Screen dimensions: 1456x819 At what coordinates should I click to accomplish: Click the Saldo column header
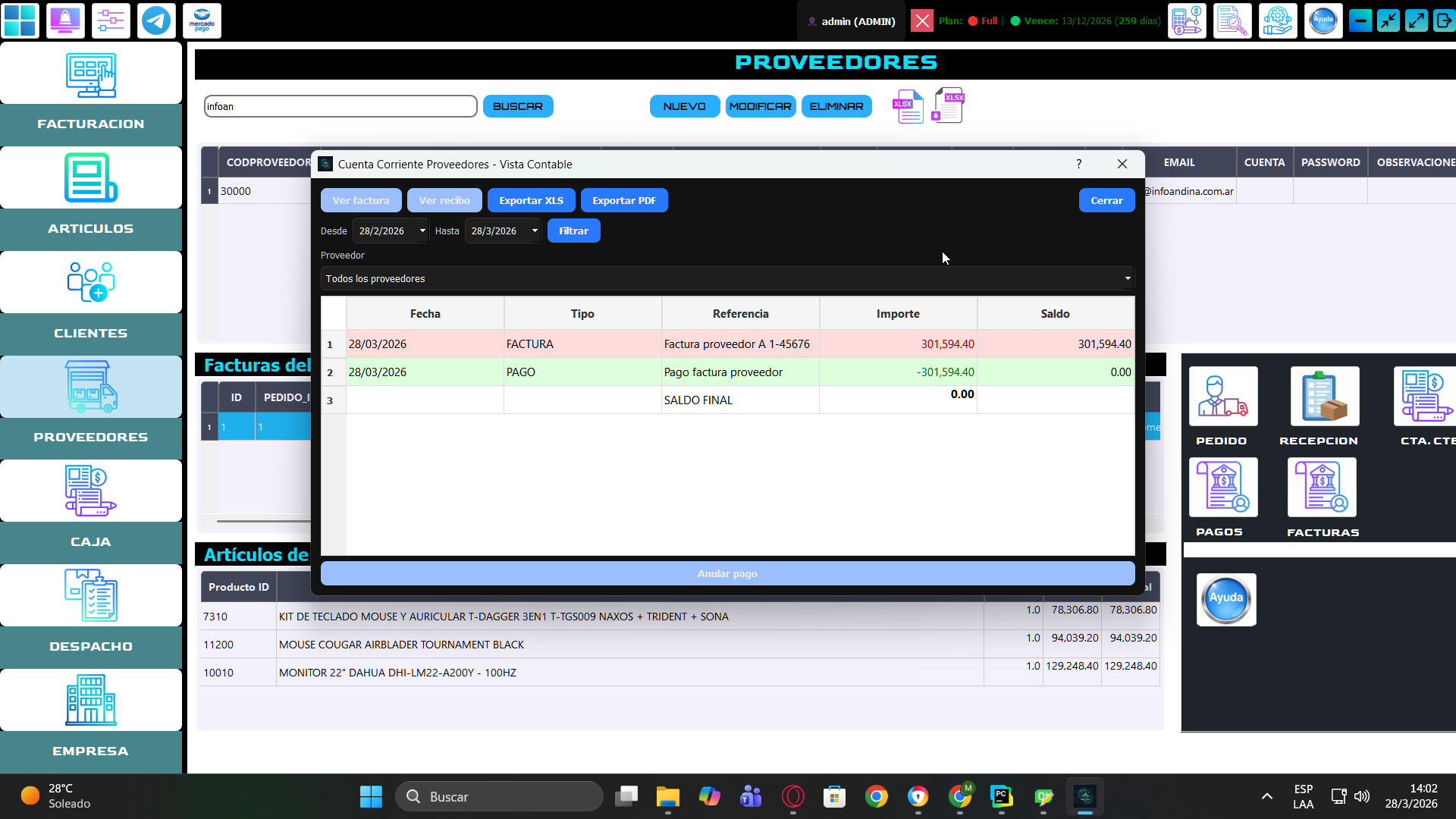click(x=1055, y=314)
